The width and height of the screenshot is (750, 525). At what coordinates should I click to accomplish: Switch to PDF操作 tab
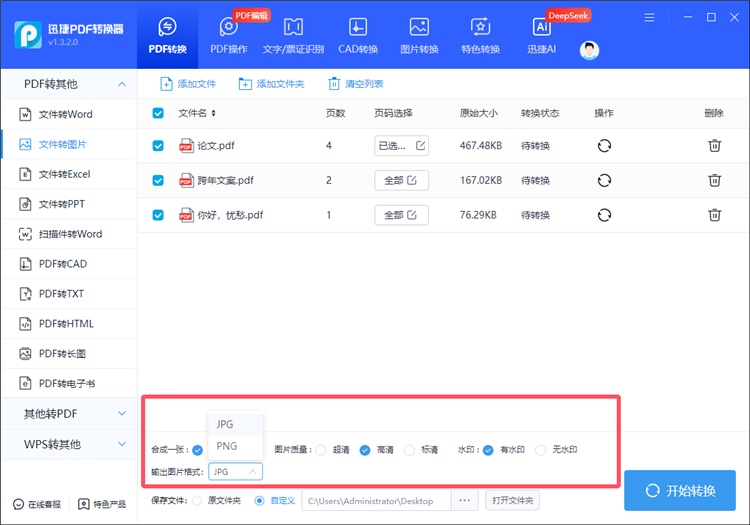click(229, 36)
